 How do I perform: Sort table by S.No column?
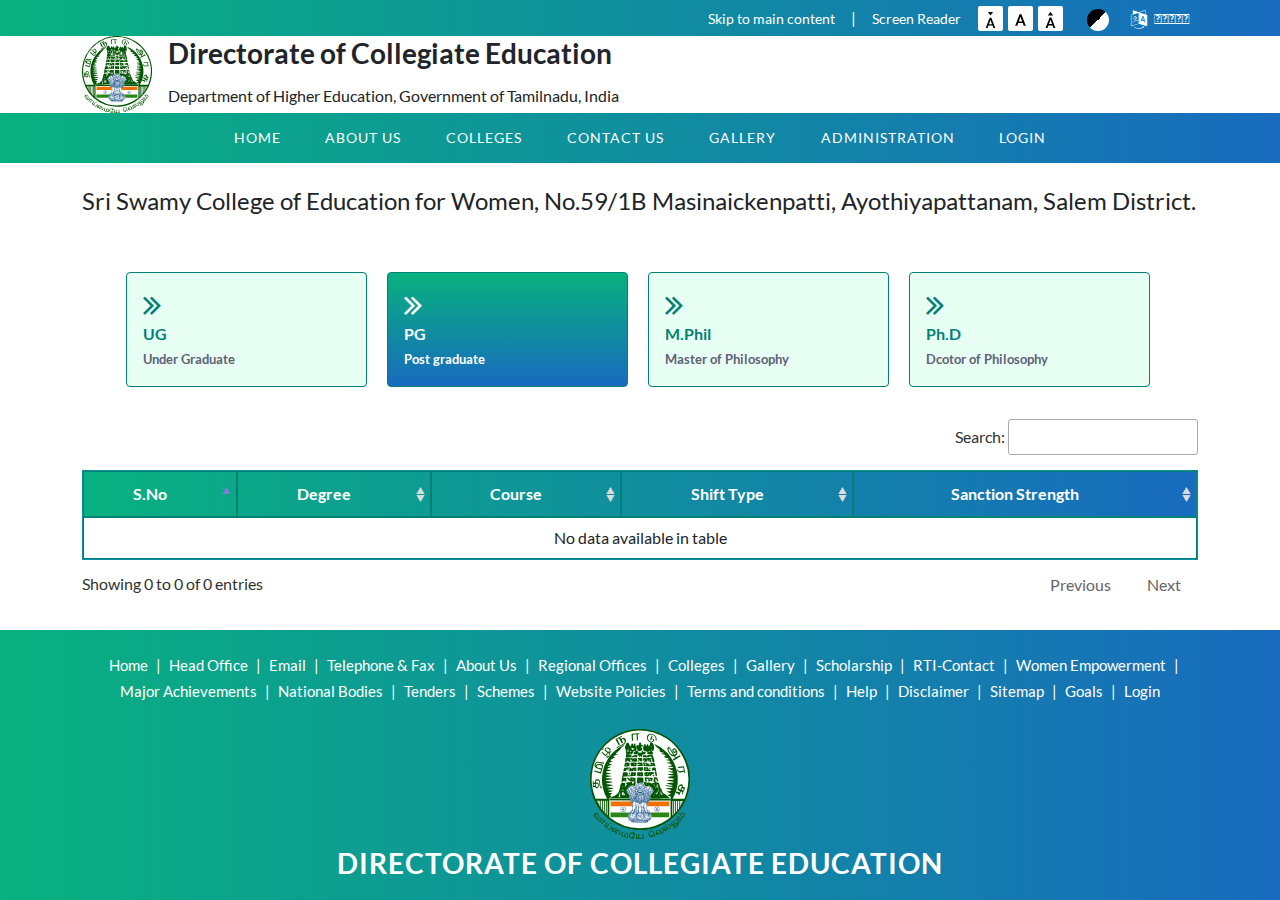160,494
